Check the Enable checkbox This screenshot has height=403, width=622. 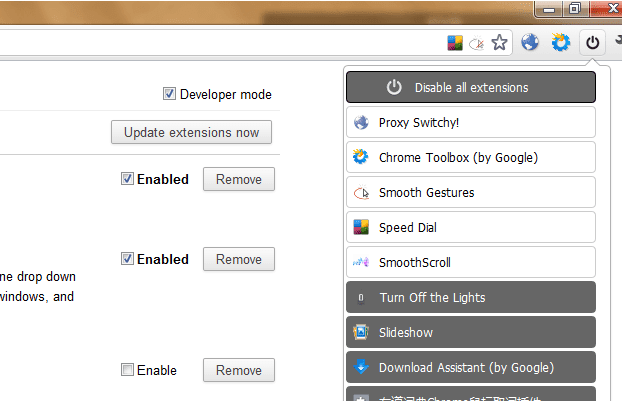pos(127,370)
